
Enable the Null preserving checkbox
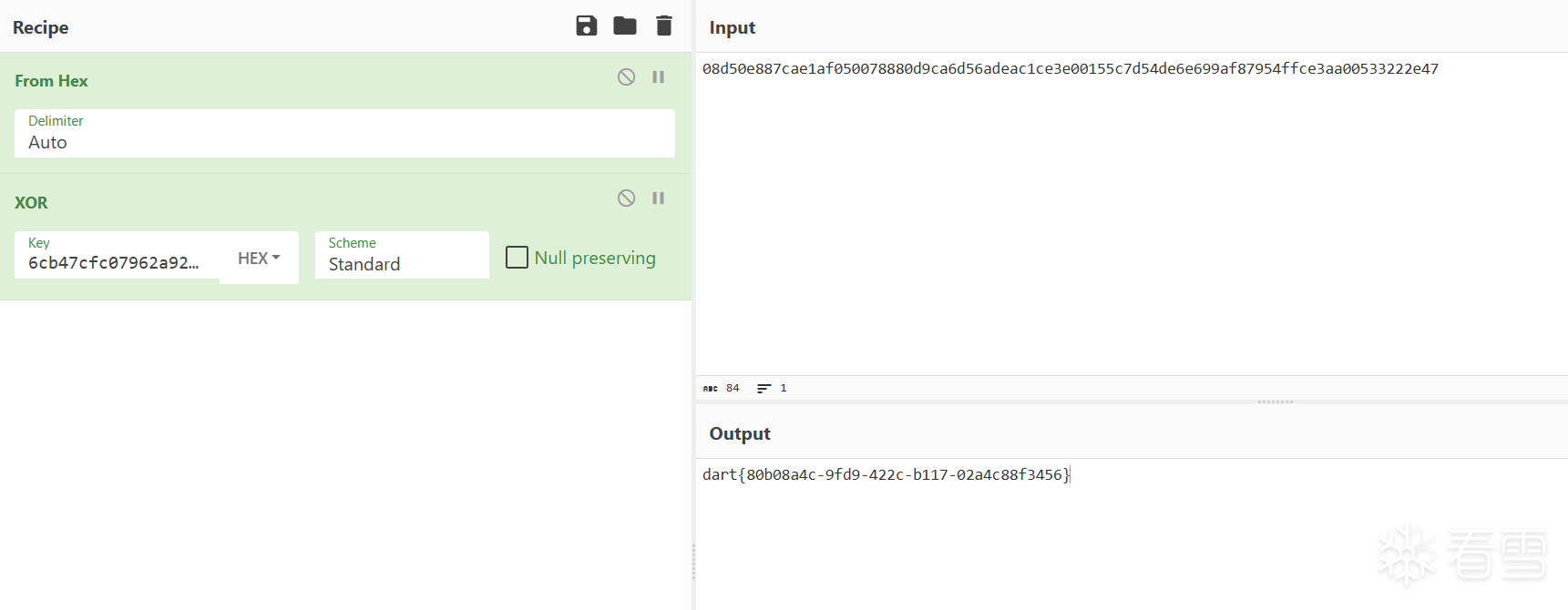tap(517, 258)
